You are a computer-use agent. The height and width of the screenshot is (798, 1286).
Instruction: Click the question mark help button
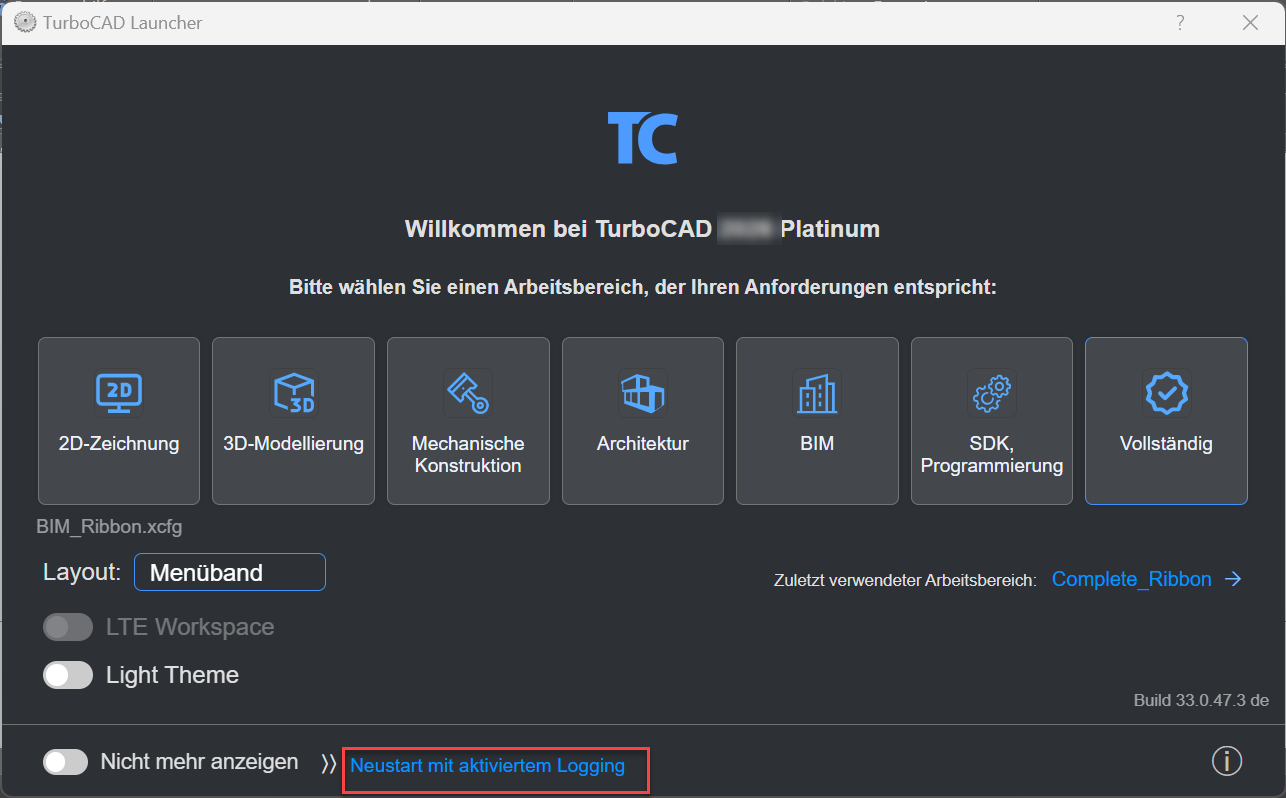click(x=1181, y=22)
